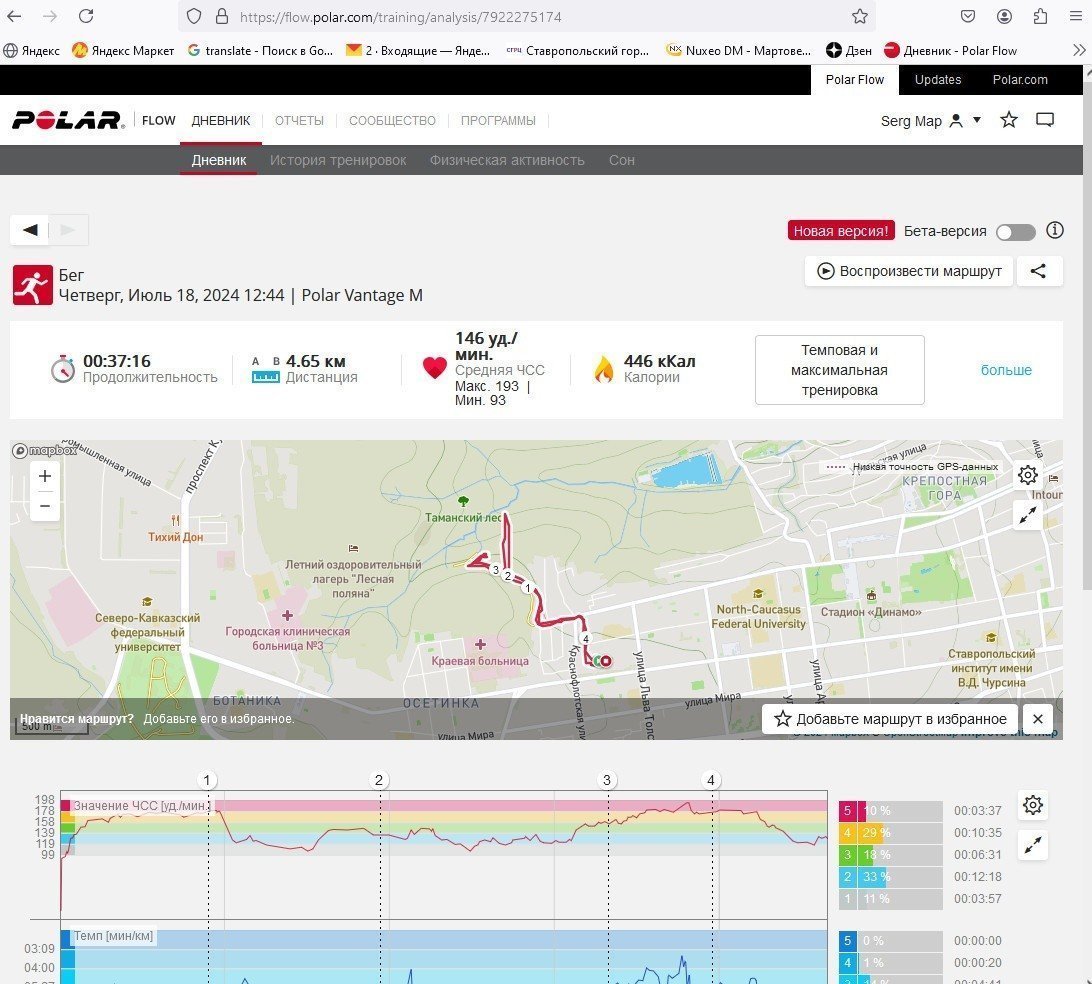Click Воспроизвести маршрут button
The height and width of the screenshot is (984, 1092).
(x=909, y=271)
